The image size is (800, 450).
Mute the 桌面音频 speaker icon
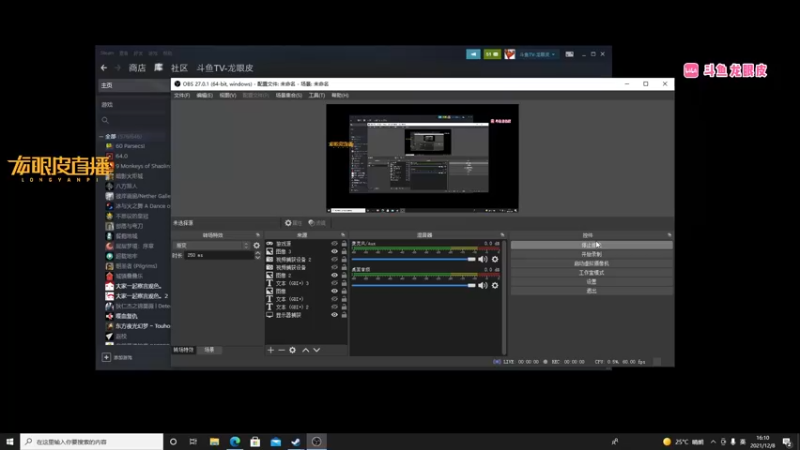[x=482, y=285]
